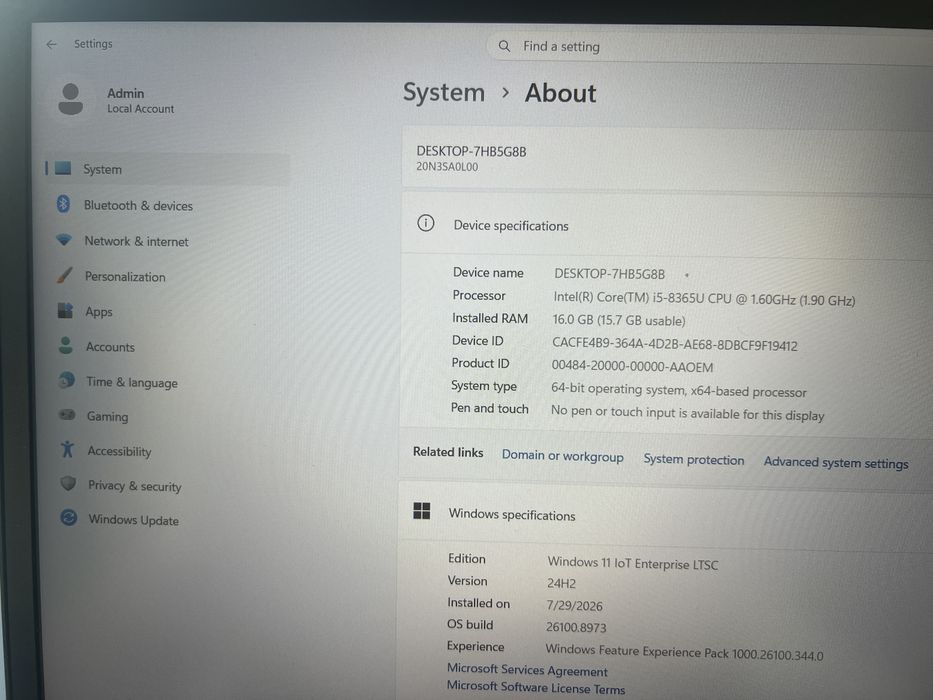The width and height of the screenshot is (933, 700).
Task: Click System in the breadcrumb header
Action: [444, 92]
